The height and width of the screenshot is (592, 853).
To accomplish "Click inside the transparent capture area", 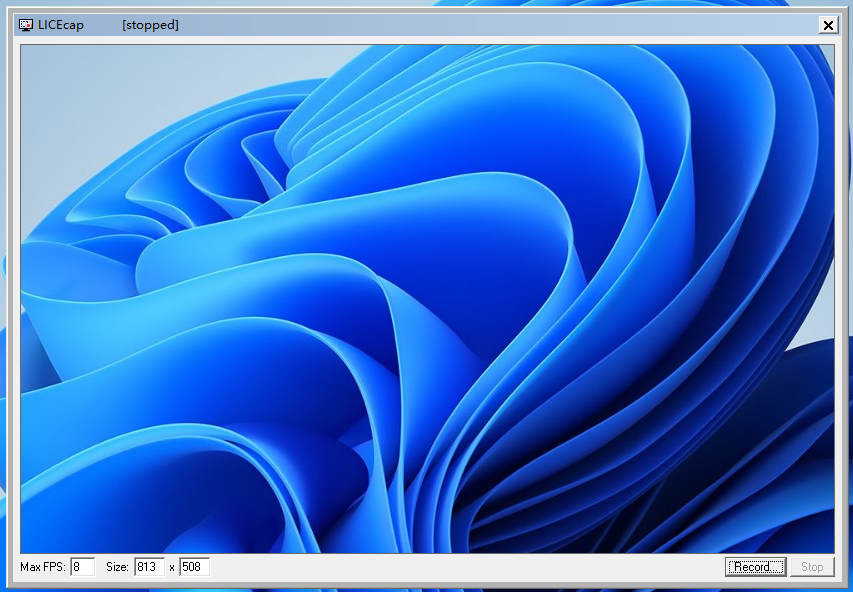I will [x=427, y=300].
